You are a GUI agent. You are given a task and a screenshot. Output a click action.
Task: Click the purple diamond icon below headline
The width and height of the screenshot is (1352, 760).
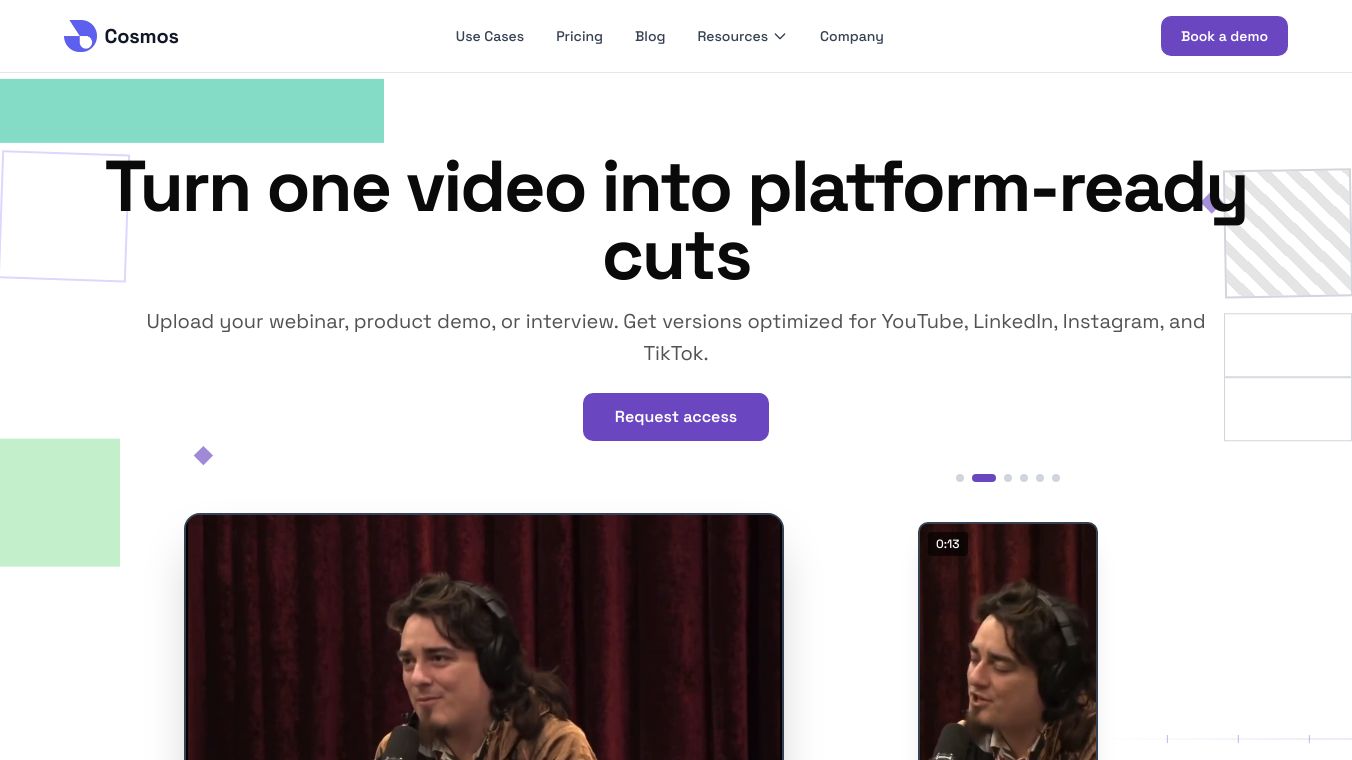203,456
